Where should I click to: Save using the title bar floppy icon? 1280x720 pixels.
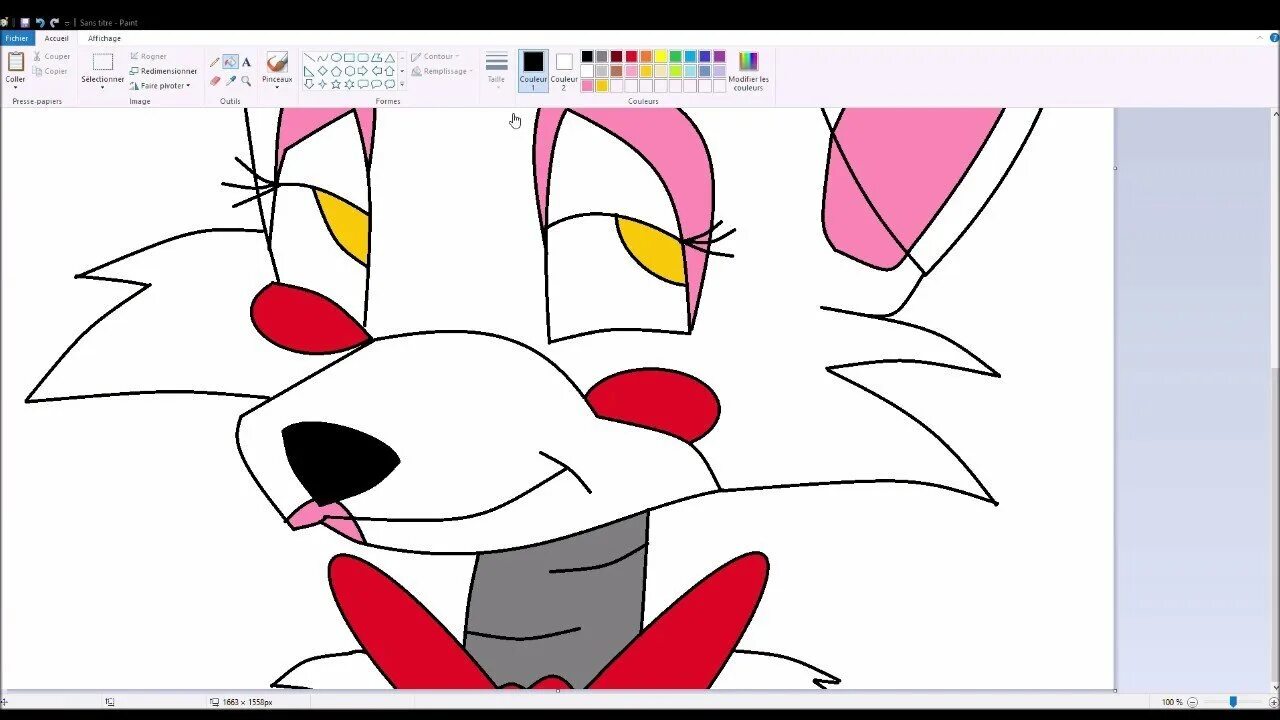(x=25, y=23)
